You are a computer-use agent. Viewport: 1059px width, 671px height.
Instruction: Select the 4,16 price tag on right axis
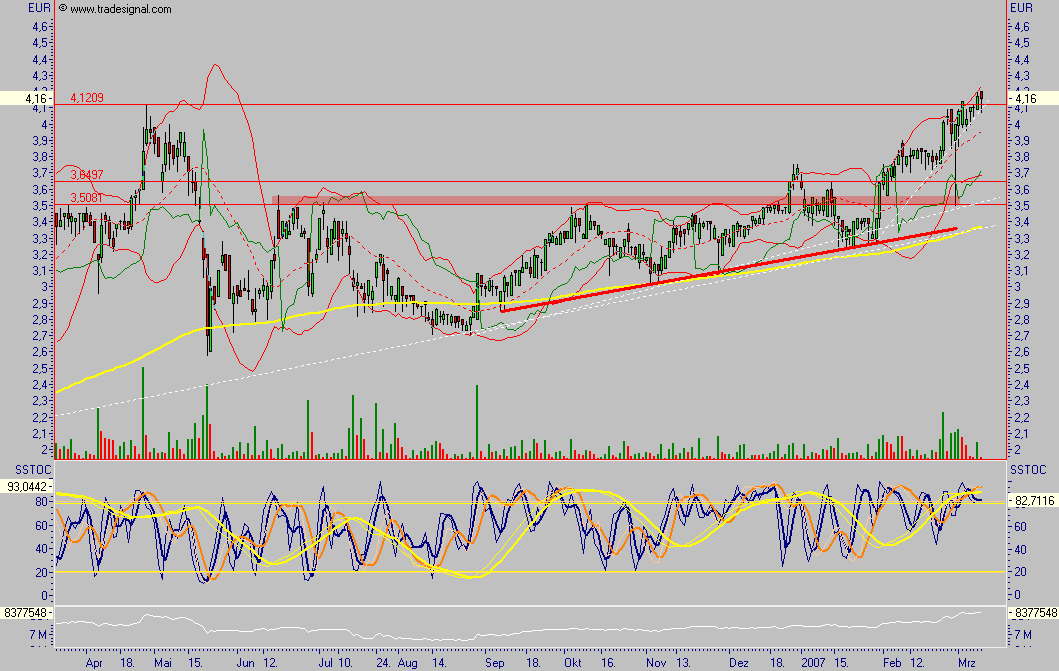click(1031, 99)
